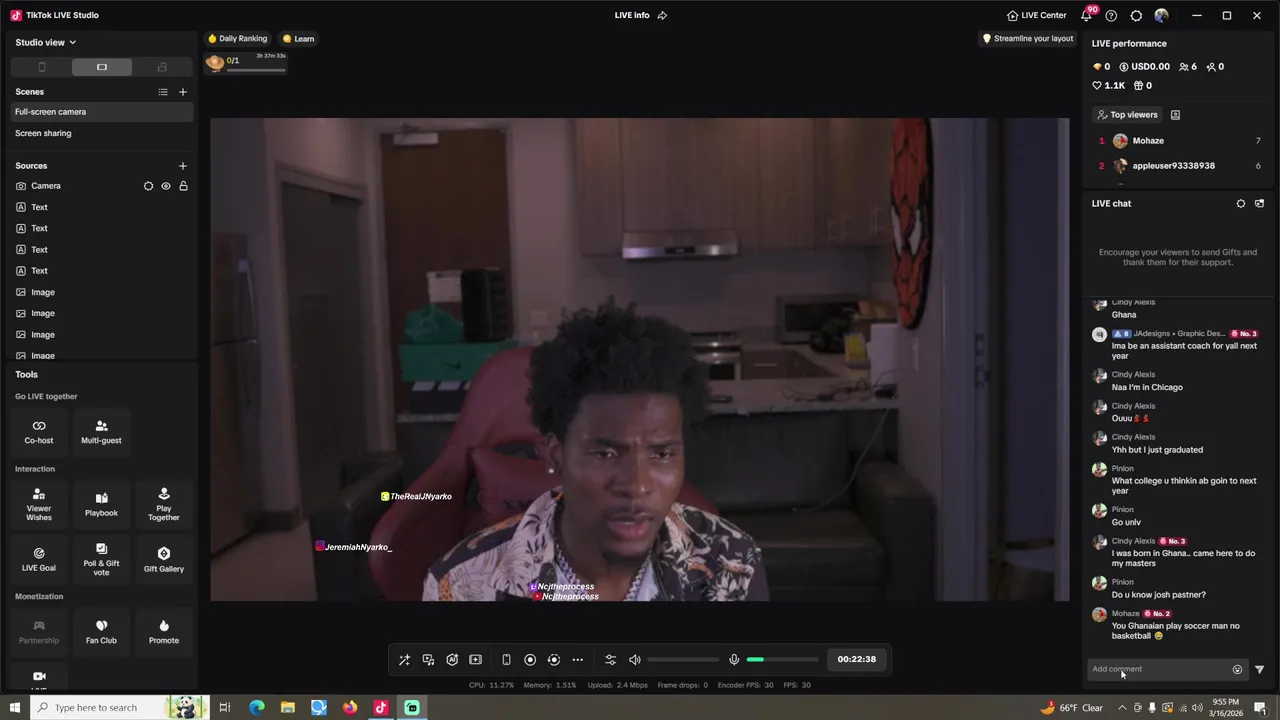The height and width of the screenshot is (720, 1280).
Task: Open the more options ellipsis in toolbar
Action: (x=578, y=660)
